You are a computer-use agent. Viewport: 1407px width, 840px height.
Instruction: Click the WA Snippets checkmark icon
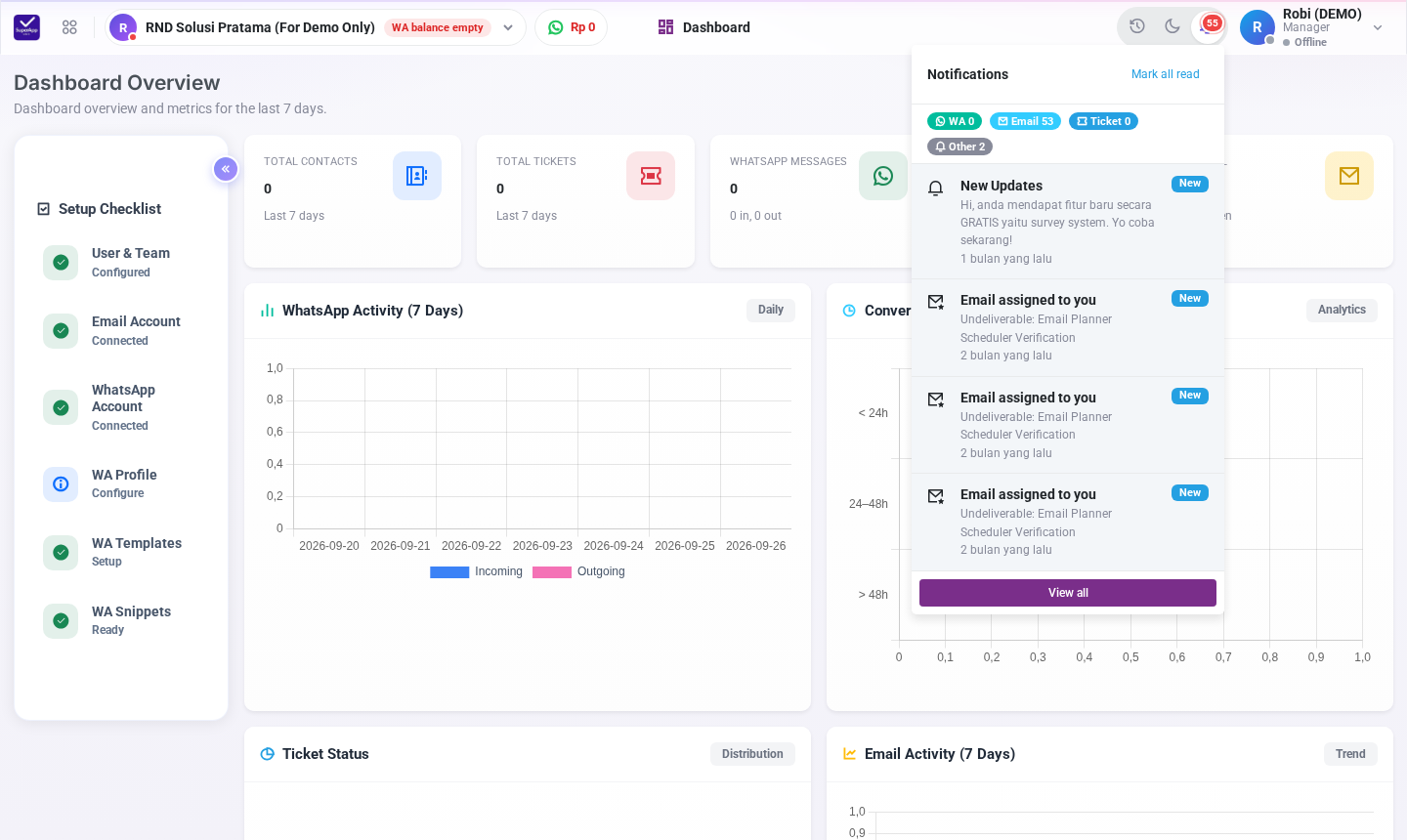[x=61, y=620]
